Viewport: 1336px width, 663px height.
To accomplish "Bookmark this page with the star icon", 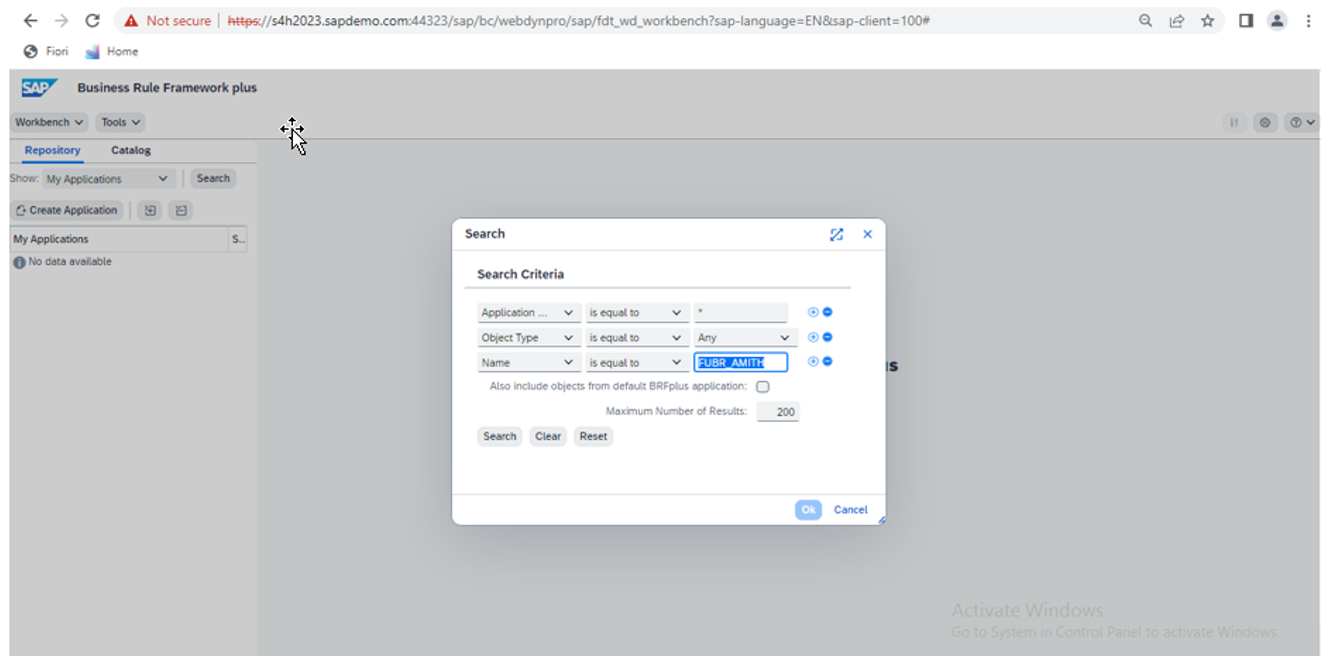I will [x=1207, y=21].
